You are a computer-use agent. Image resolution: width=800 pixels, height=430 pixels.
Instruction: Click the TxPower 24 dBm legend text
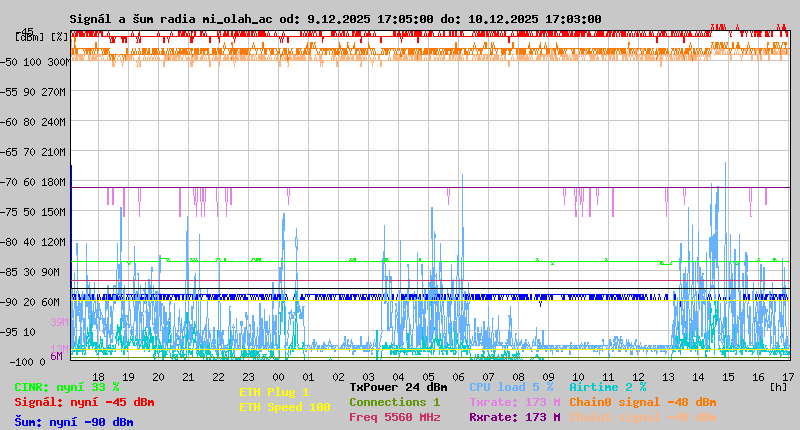click(x=398, y=386)
